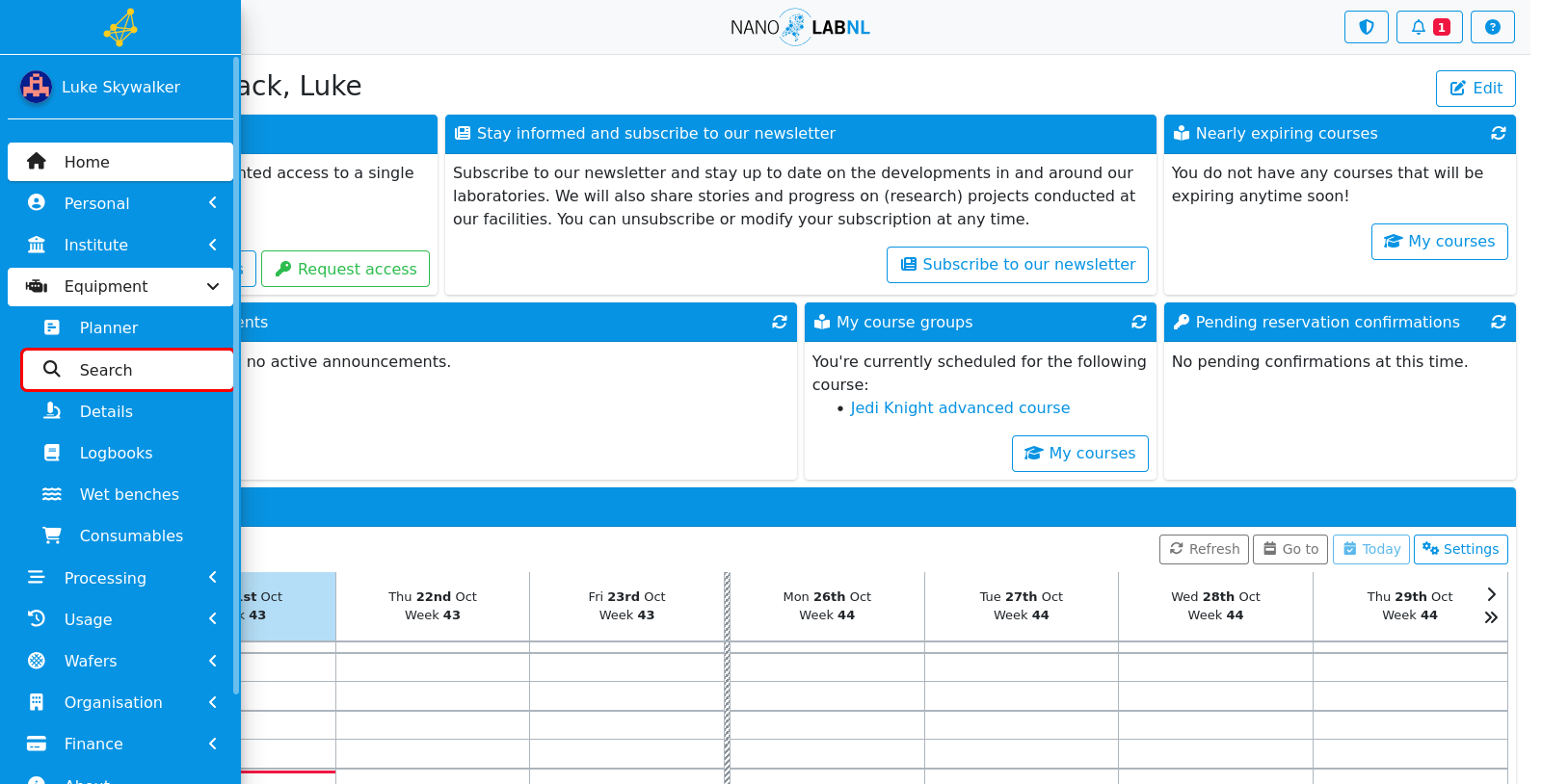
Task: Open the Wet benches page
Action: click(128, 494)
